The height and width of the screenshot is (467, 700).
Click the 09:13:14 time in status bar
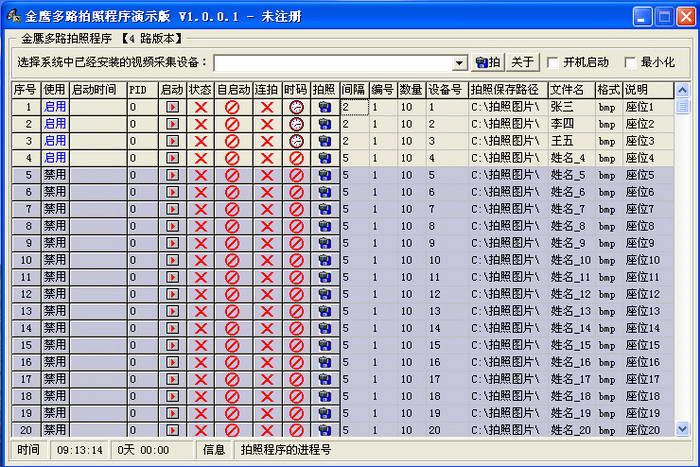click(x=79, y=450)
